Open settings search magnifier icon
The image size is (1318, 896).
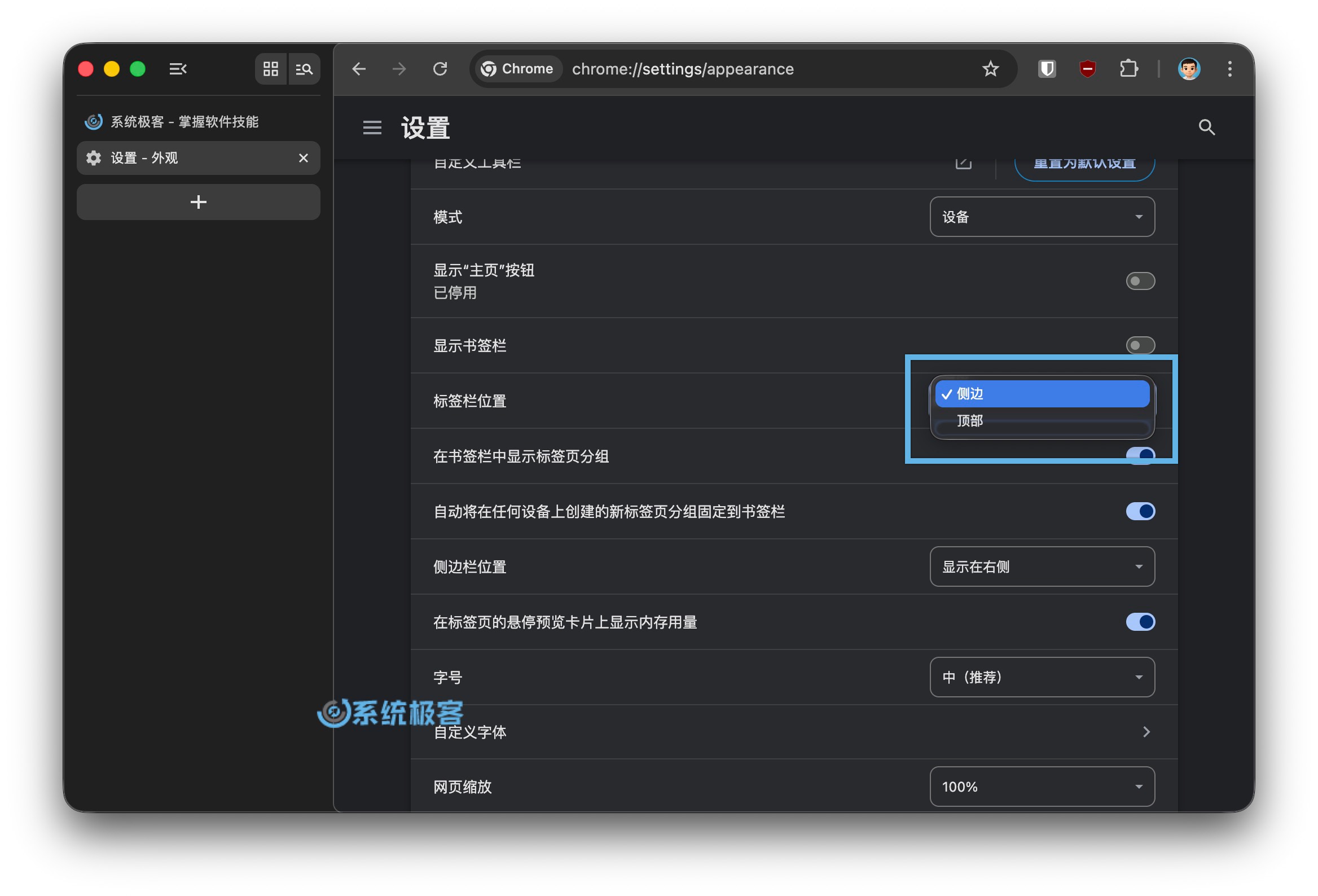[x=1206, y=127]
